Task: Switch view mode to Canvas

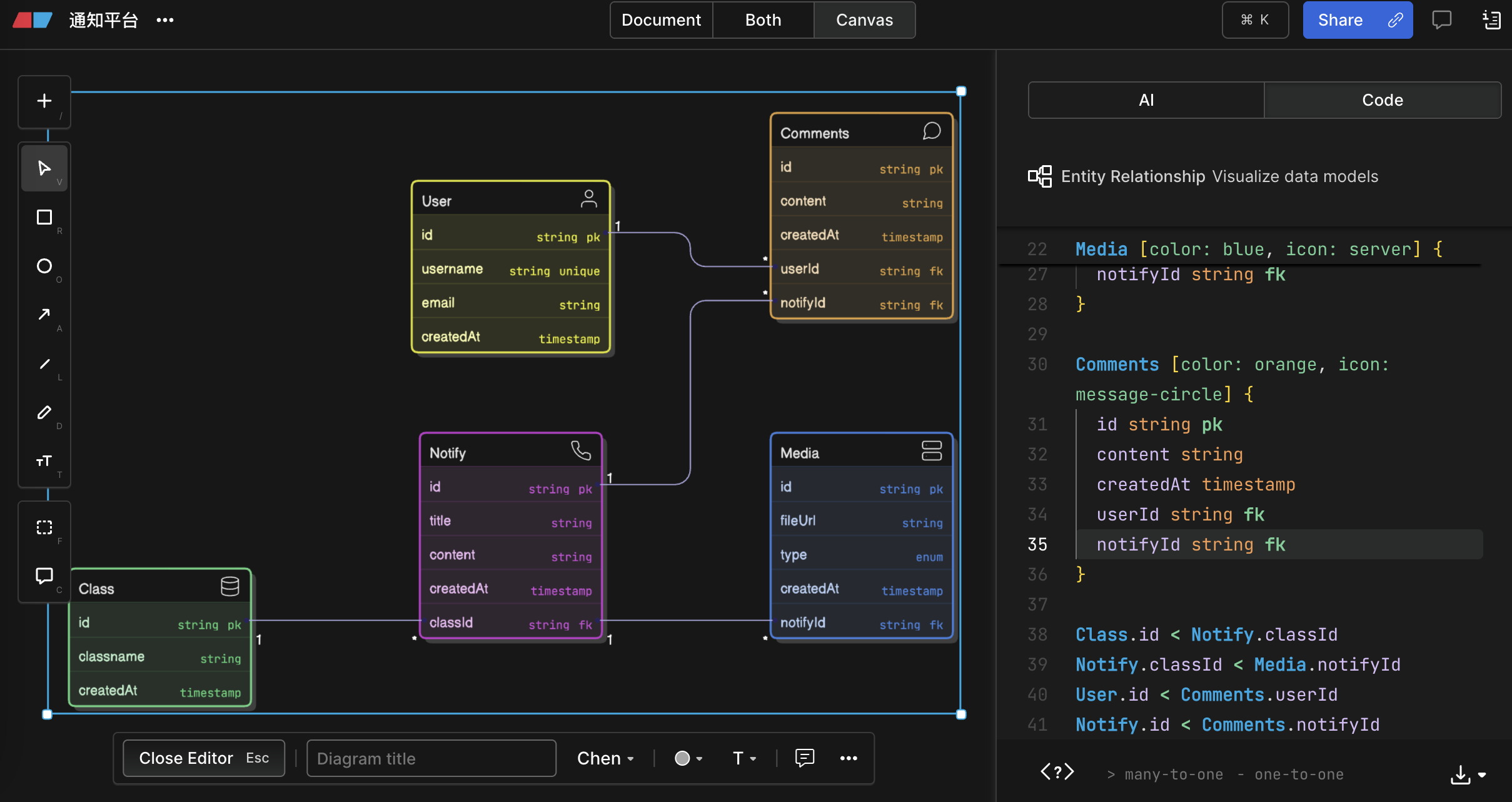Action: [x=864, y=20]
